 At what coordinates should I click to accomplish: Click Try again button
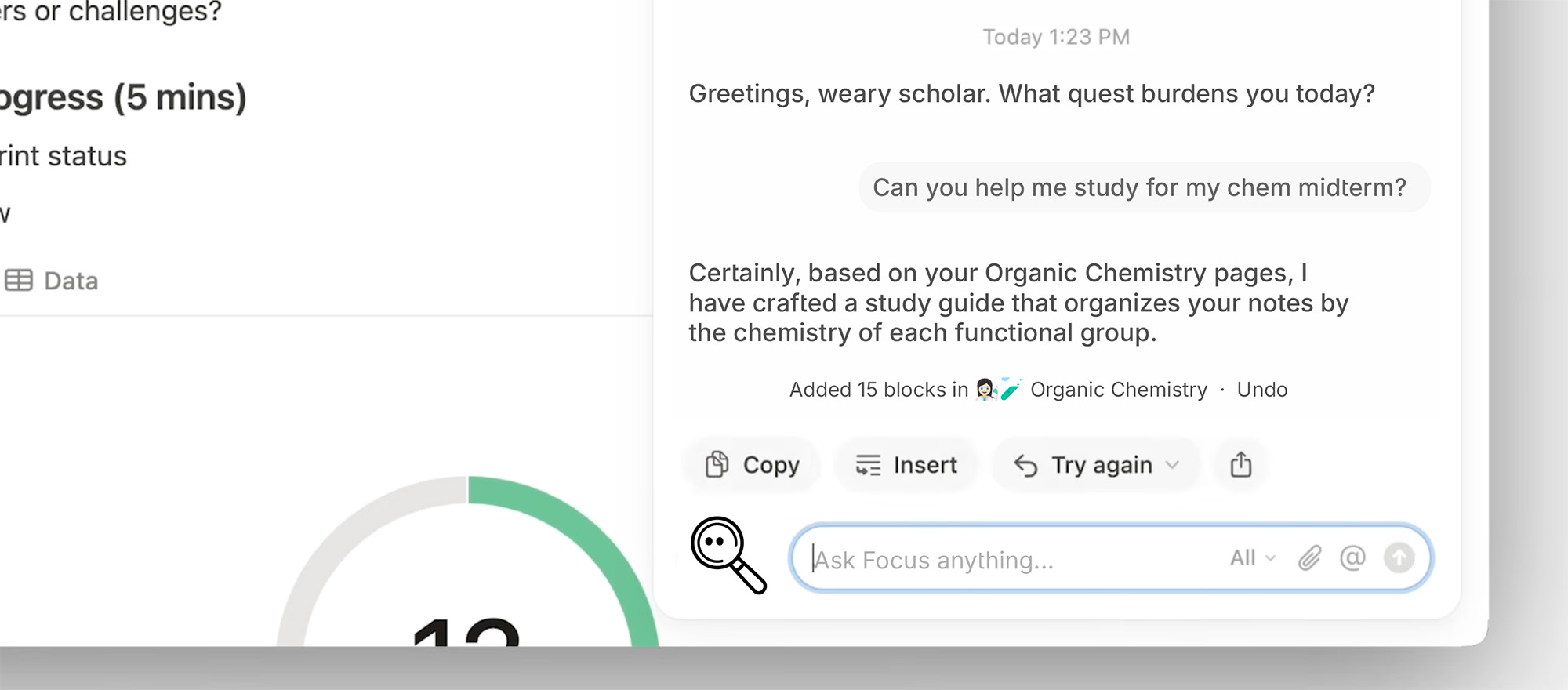coord(1096,465)
